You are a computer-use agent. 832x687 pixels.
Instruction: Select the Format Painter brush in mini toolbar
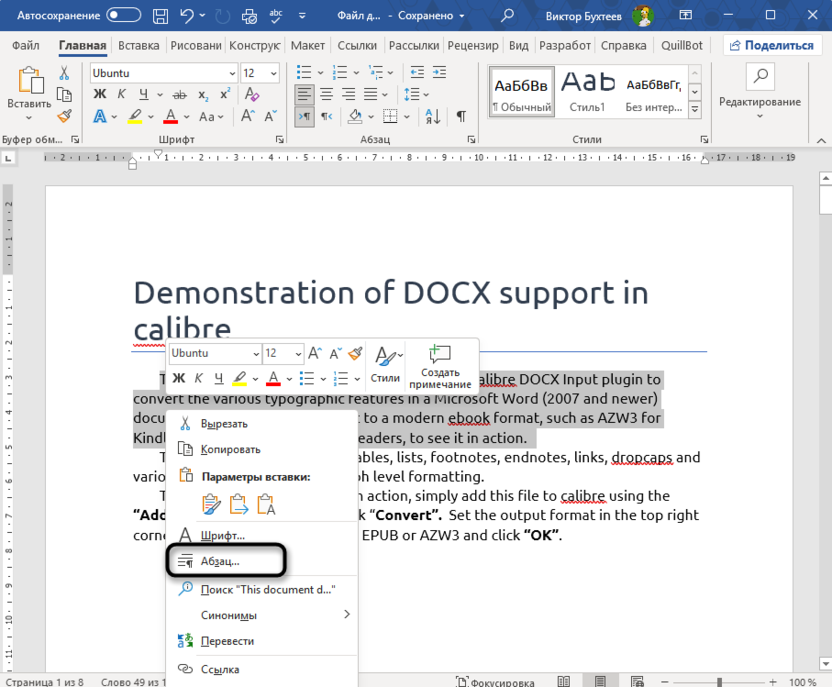pos(353,353)
